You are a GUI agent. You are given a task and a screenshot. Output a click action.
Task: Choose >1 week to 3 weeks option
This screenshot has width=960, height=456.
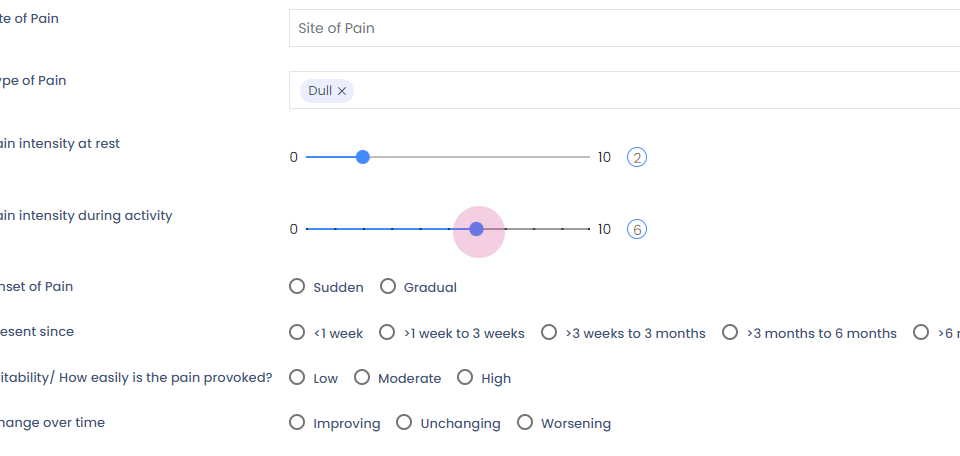[388, 333]
